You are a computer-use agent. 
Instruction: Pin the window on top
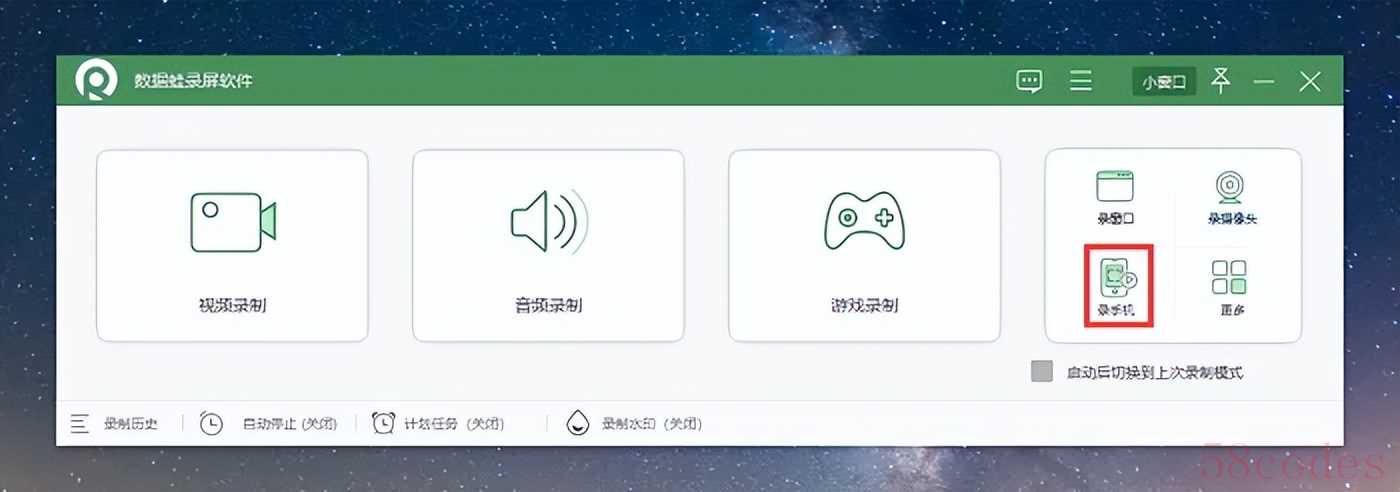click(x=1220, y=81)
